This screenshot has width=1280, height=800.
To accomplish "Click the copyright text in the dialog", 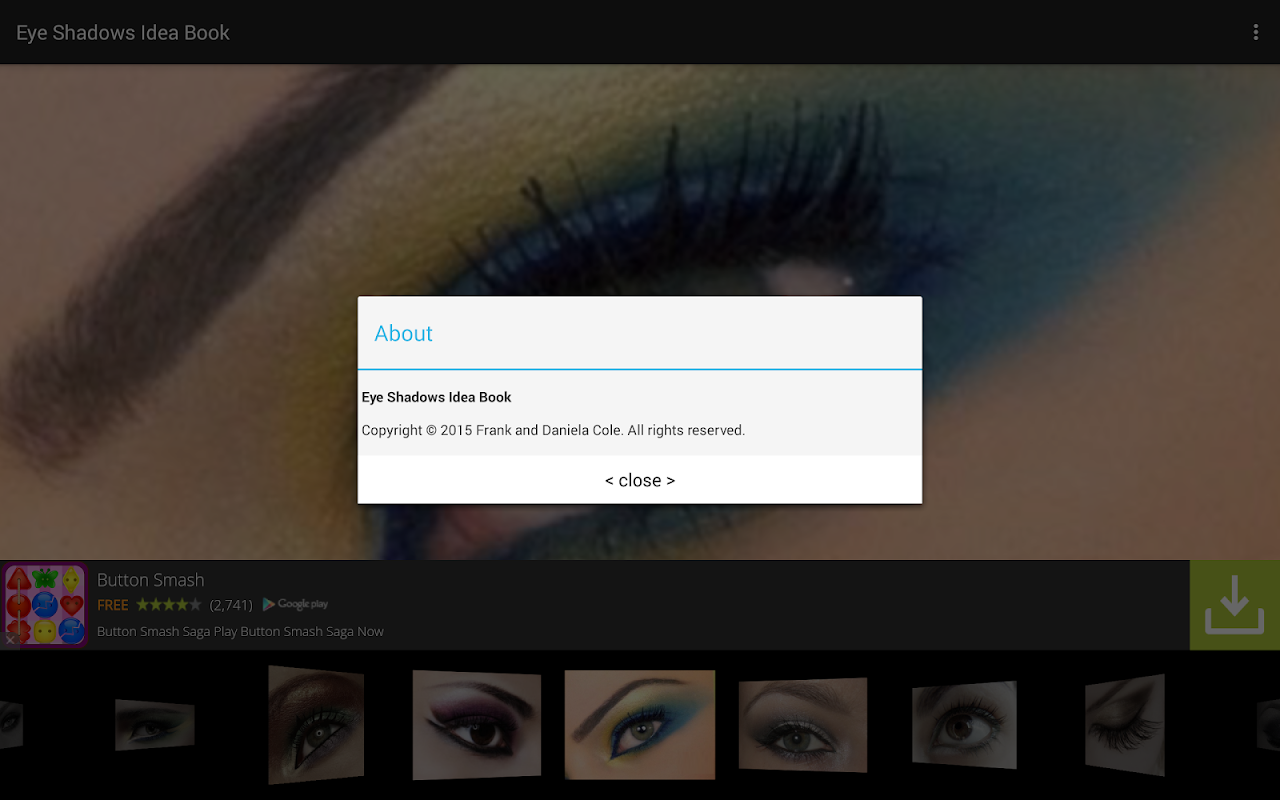I will pyautogui.click(x=553, y=430).
